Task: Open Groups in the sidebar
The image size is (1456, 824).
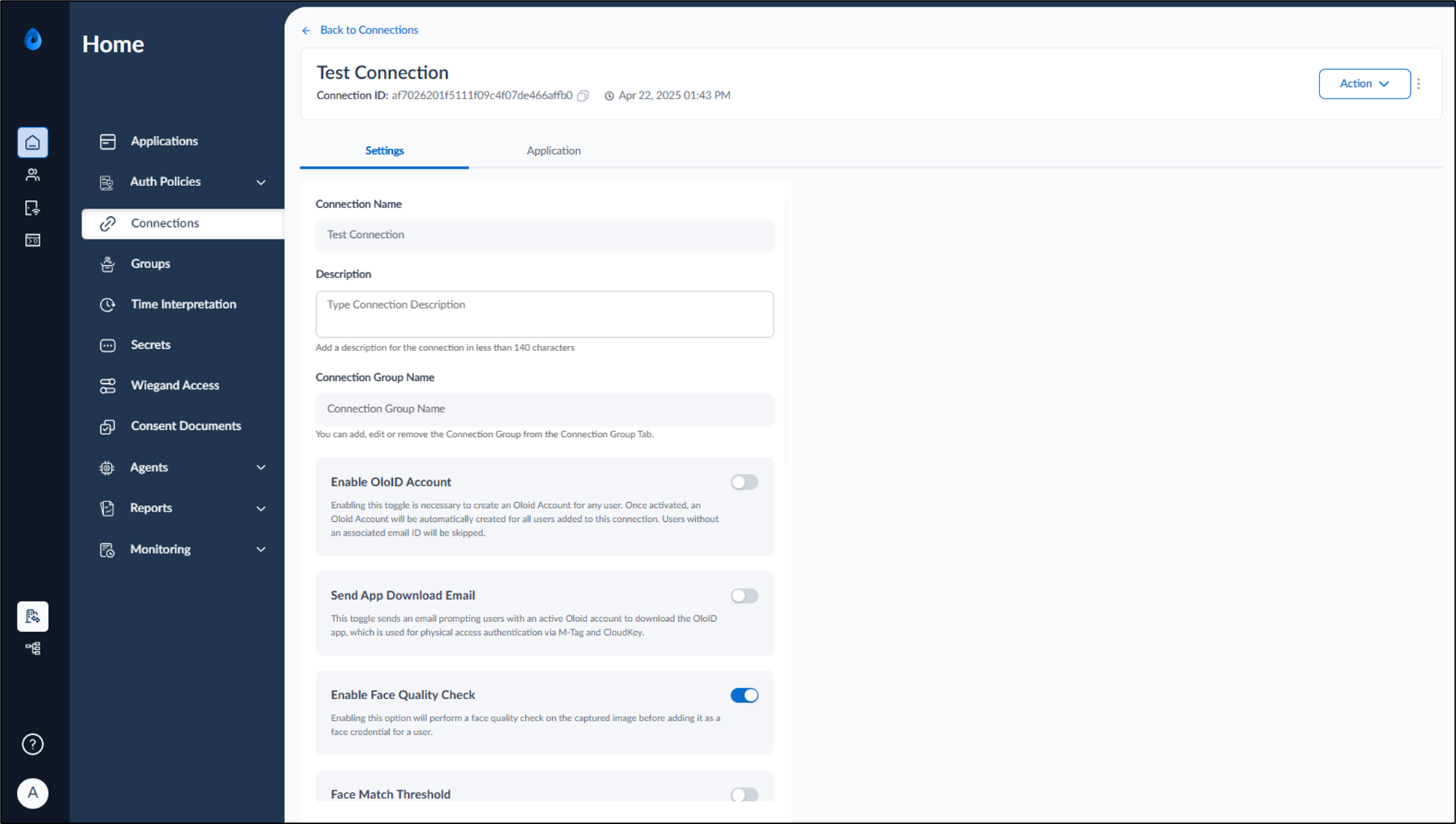Action: [x=183, y=264]
